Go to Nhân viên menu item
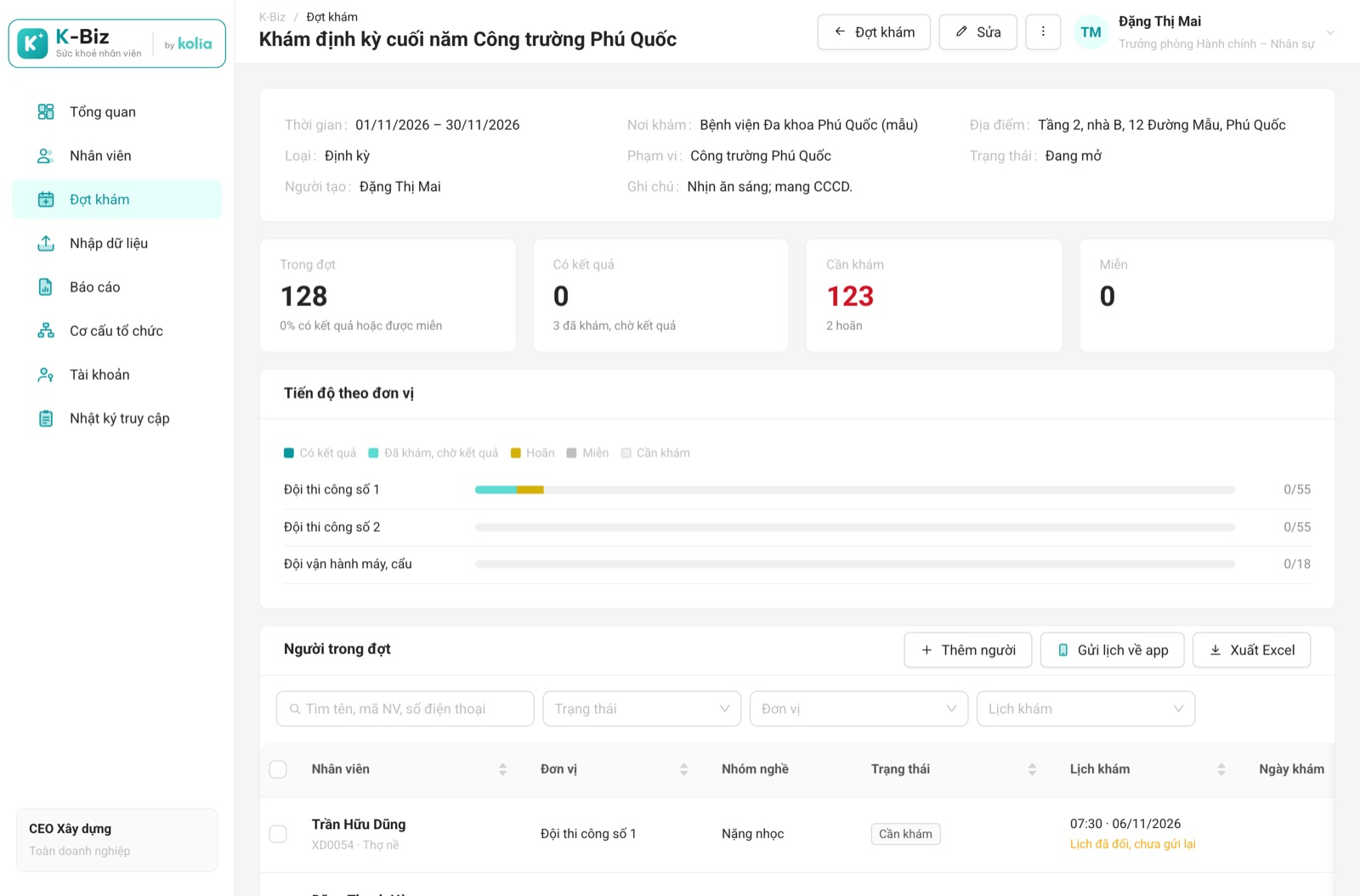Image resolution: width=1360 pixels, height=896 pixels. [x=117, y=156]
